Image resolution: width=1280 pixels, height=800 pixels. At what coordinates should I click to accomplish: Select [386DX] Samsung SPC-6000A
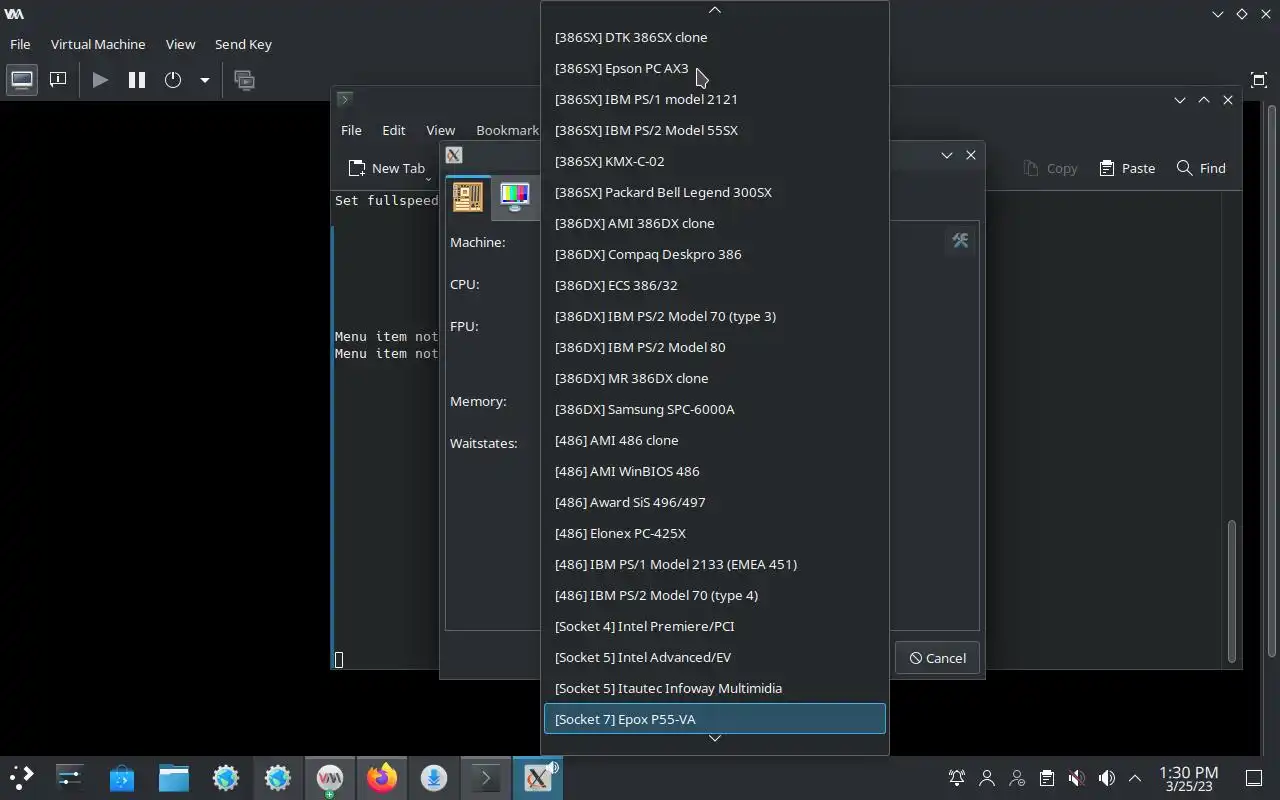(x=715, y=409)
